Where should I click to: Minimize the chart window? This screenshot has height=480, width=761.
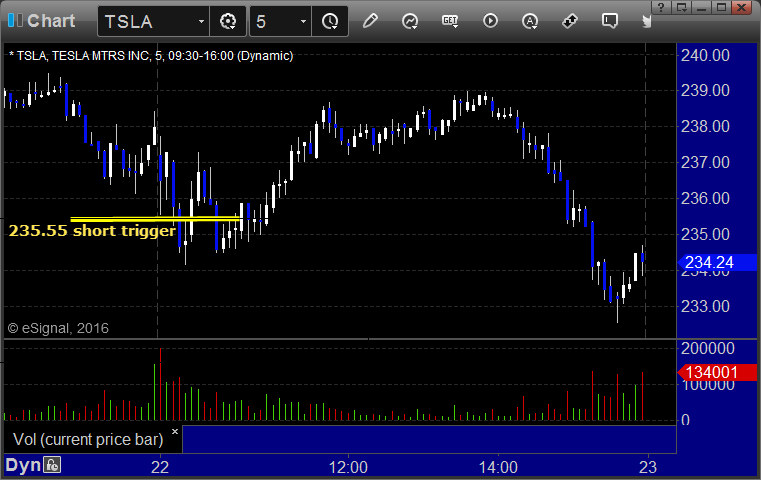pyautogui.click(x=701, y=7)
